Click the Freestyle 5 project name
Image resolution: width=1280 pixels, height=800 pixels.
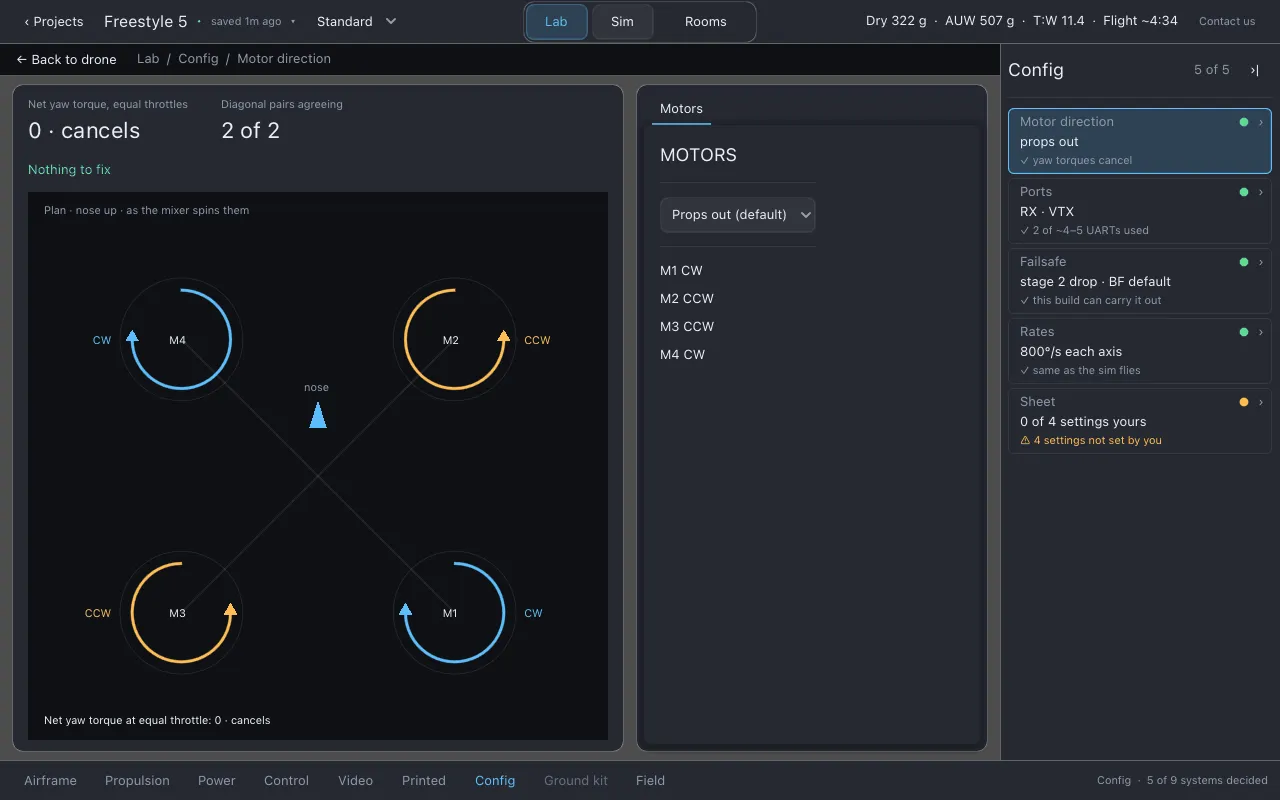click(146, 21)
